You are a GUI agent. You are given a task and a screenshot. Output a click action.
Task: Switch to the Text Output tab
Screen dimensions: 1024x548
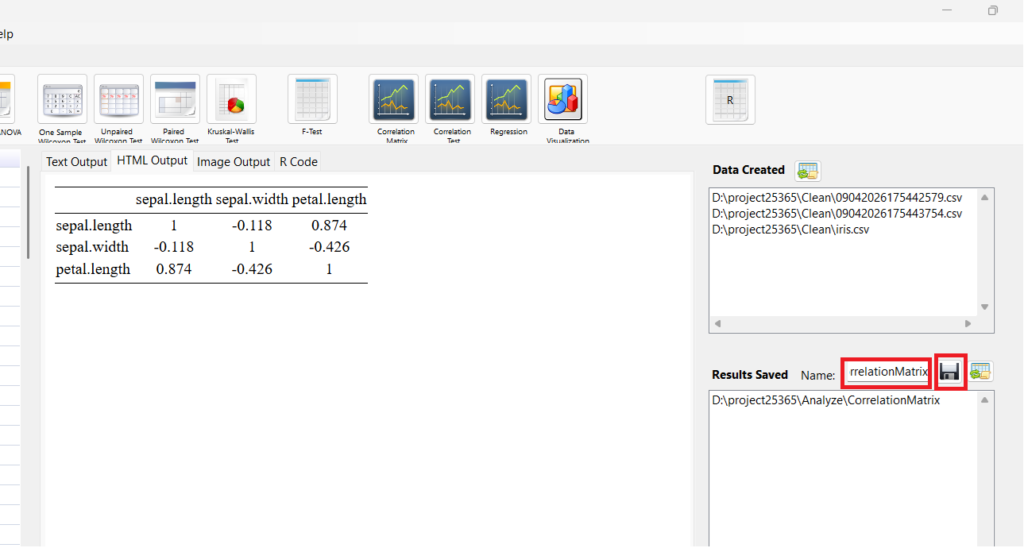coord(77,162)
